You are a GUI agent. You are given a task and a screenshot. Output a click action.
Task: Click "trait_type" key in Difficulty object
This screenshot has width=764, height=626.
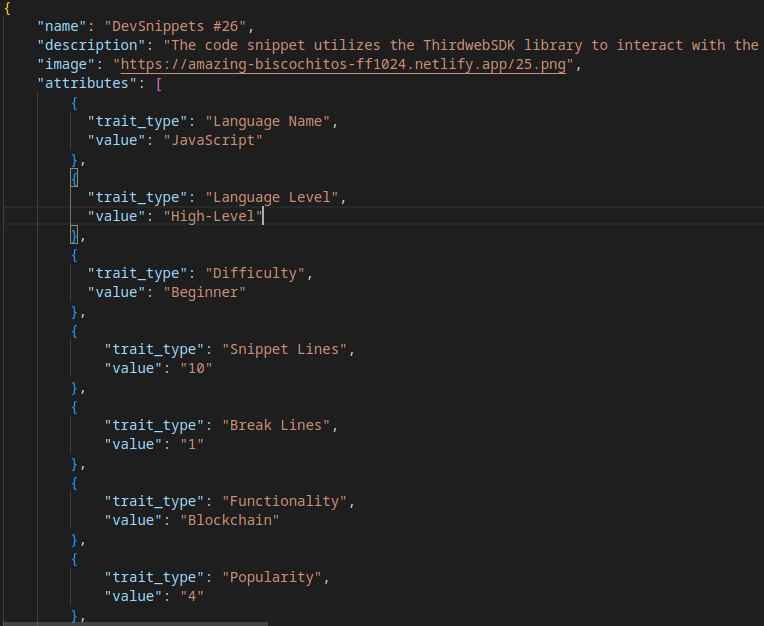tap(137, 273)
